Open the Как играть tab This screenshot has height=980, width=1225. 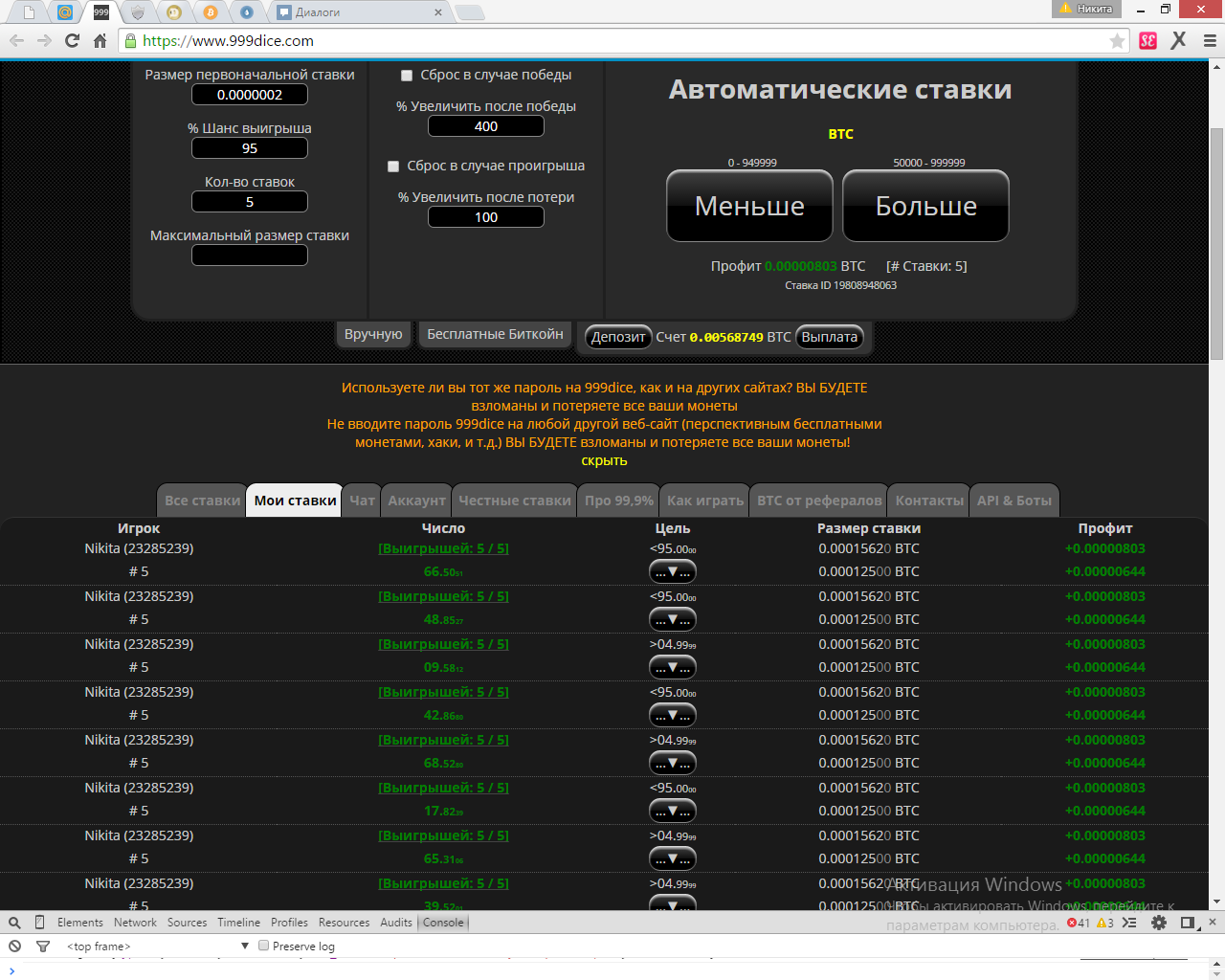[x=705, y=501]
